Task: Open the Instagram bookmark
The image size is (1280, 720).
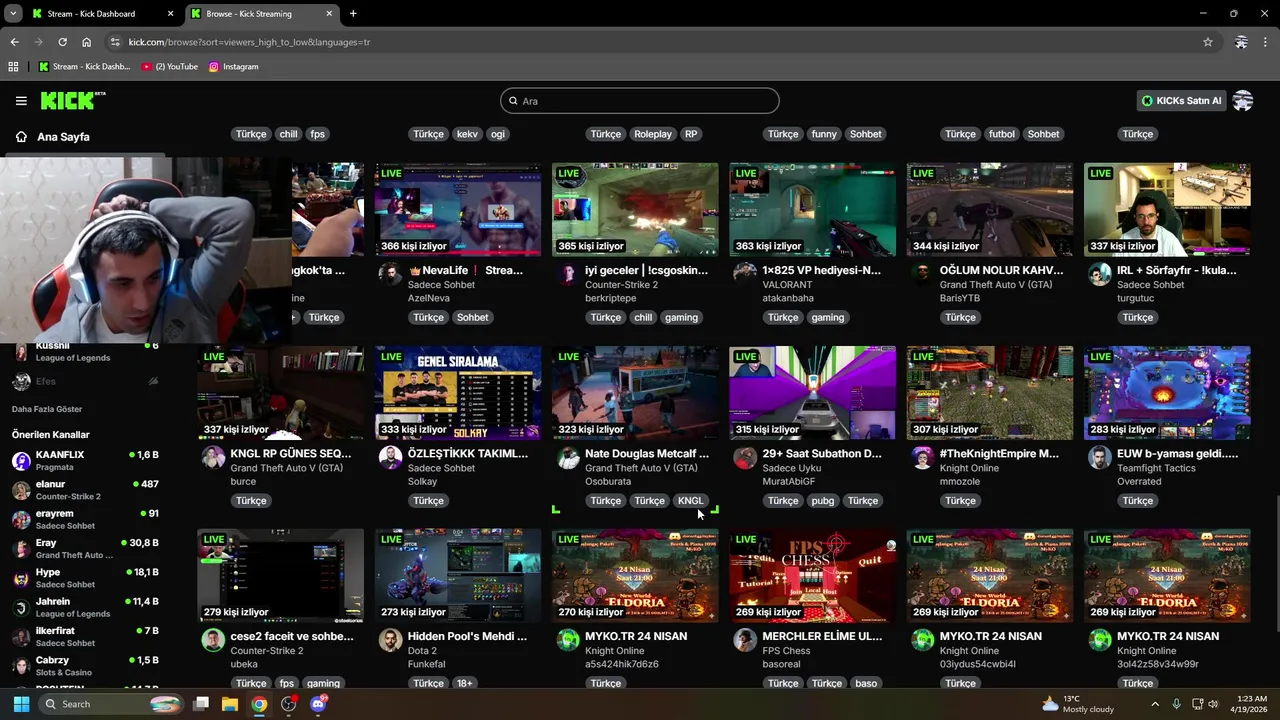Action: (x=234, y=67)
